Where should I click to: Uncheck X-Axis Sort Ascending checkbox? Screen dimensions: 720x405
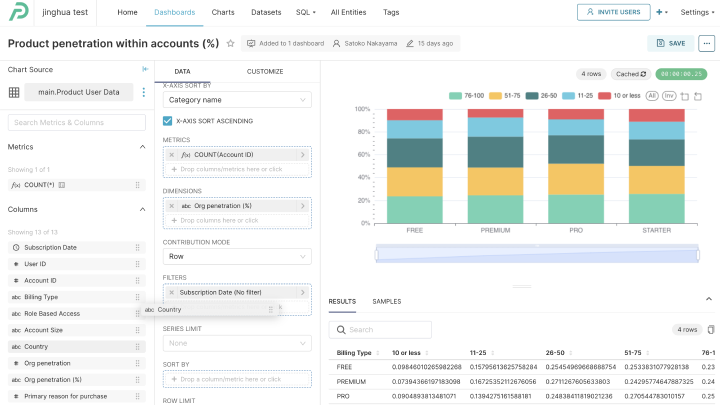pyautogui.click(x=168, y=121)
